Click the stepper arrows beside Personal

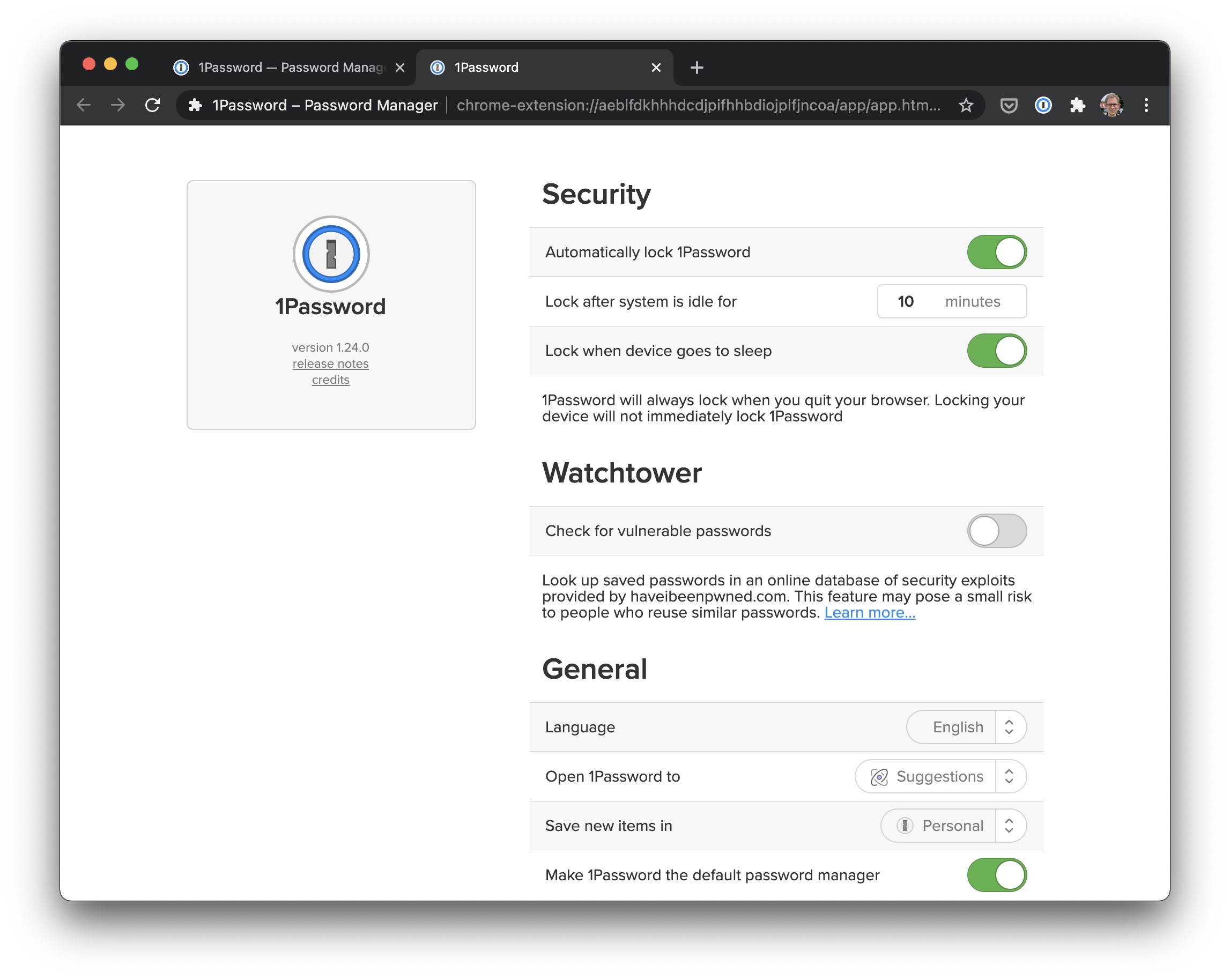[x=1009, y=826]
